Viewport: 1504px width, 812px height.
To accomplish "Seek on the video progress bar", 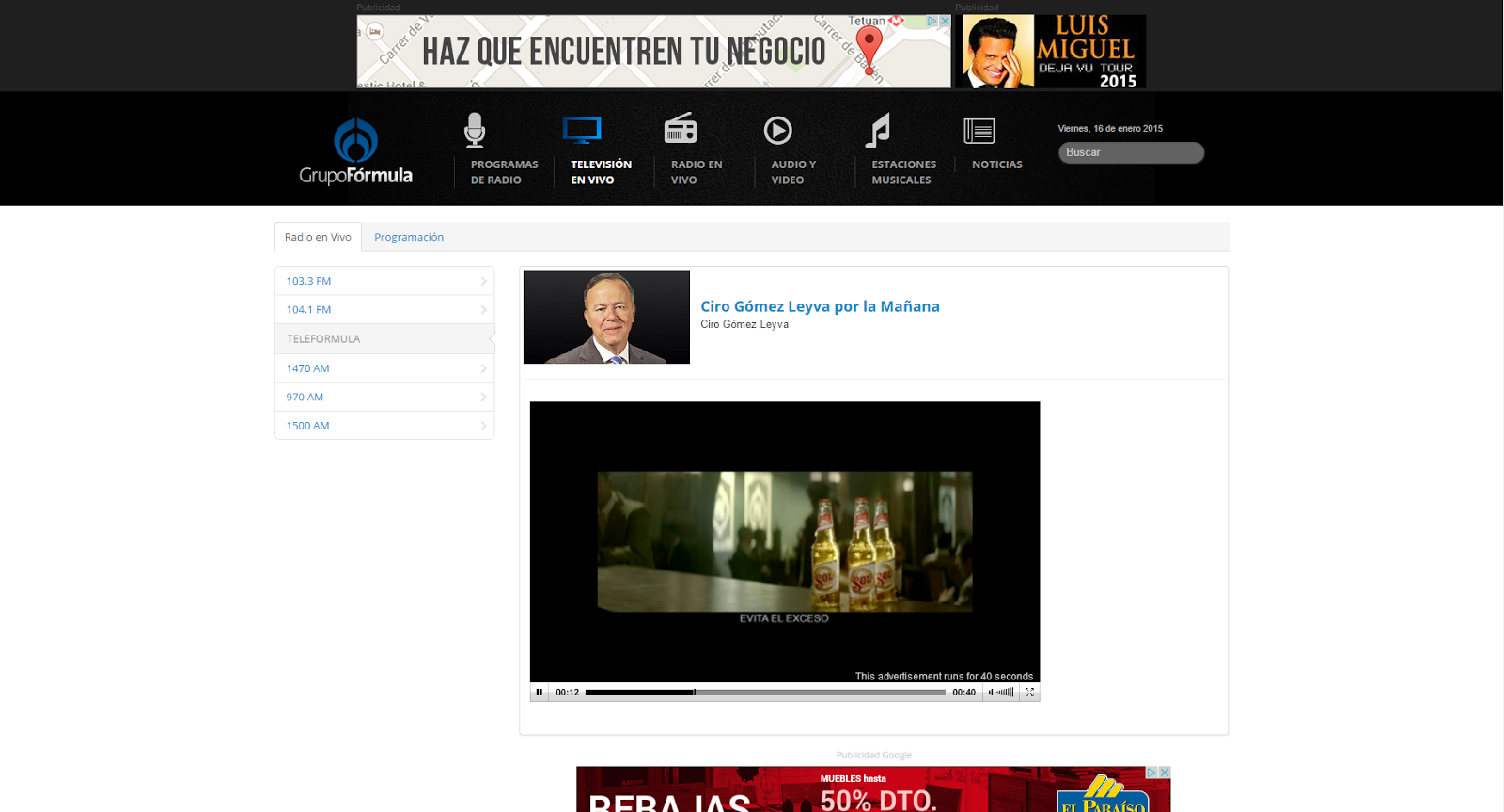I will 765,693.
